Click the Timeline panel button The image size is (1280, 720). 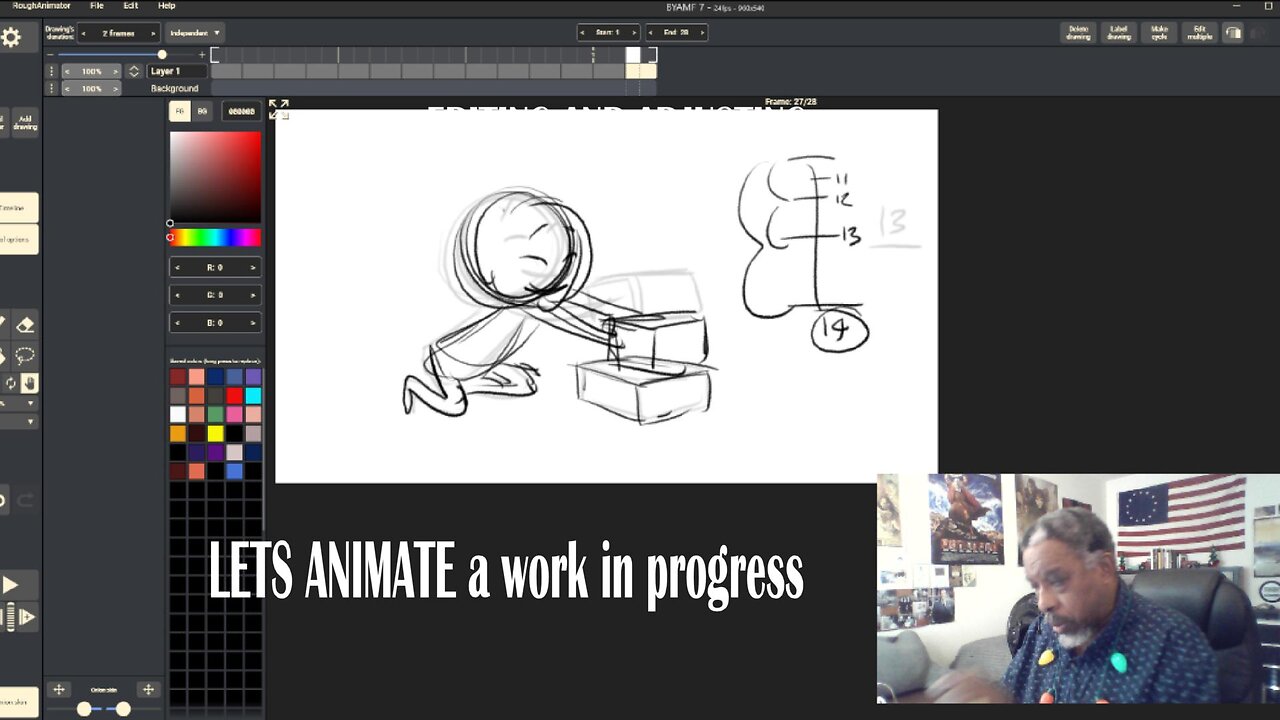[17, 208]
